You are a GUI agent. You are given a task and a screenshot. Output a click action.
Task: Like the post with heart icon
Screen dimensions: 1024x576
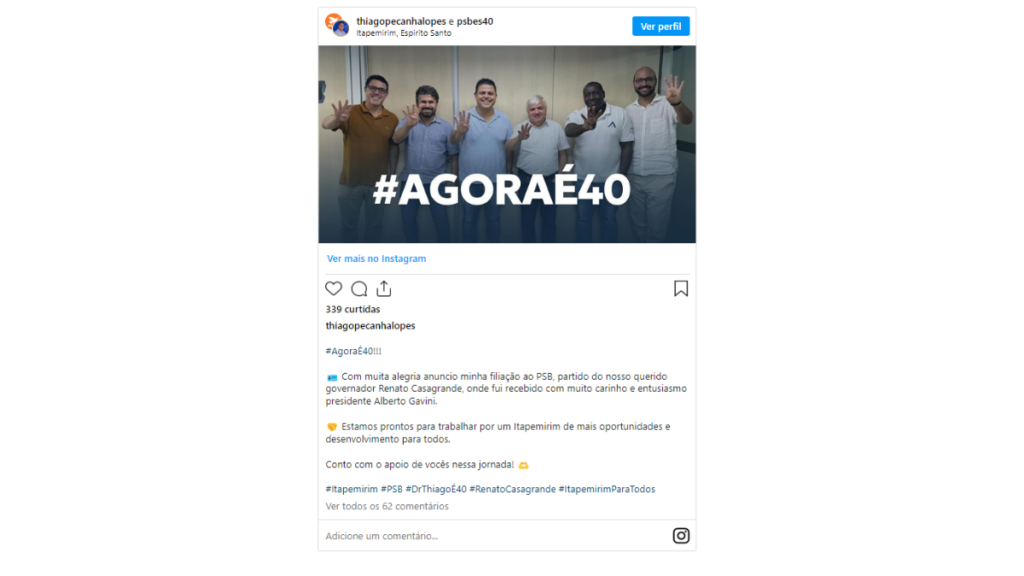pyautogui.click(x=334, y=289)
